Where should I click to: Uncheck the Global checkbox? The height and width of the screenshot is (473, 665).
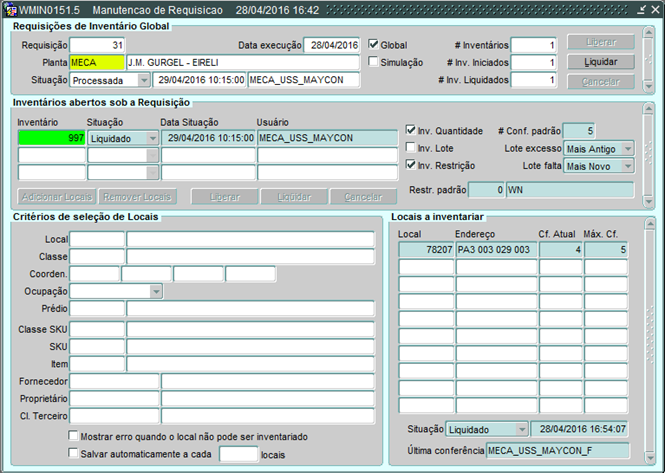point(374,45)
